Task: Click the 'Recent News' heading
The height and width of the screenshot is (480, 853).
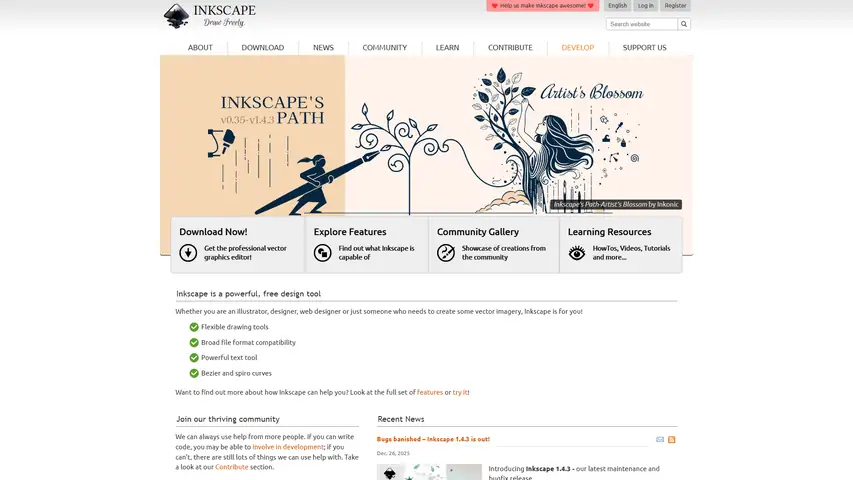Action: click(x=400, y=419)
